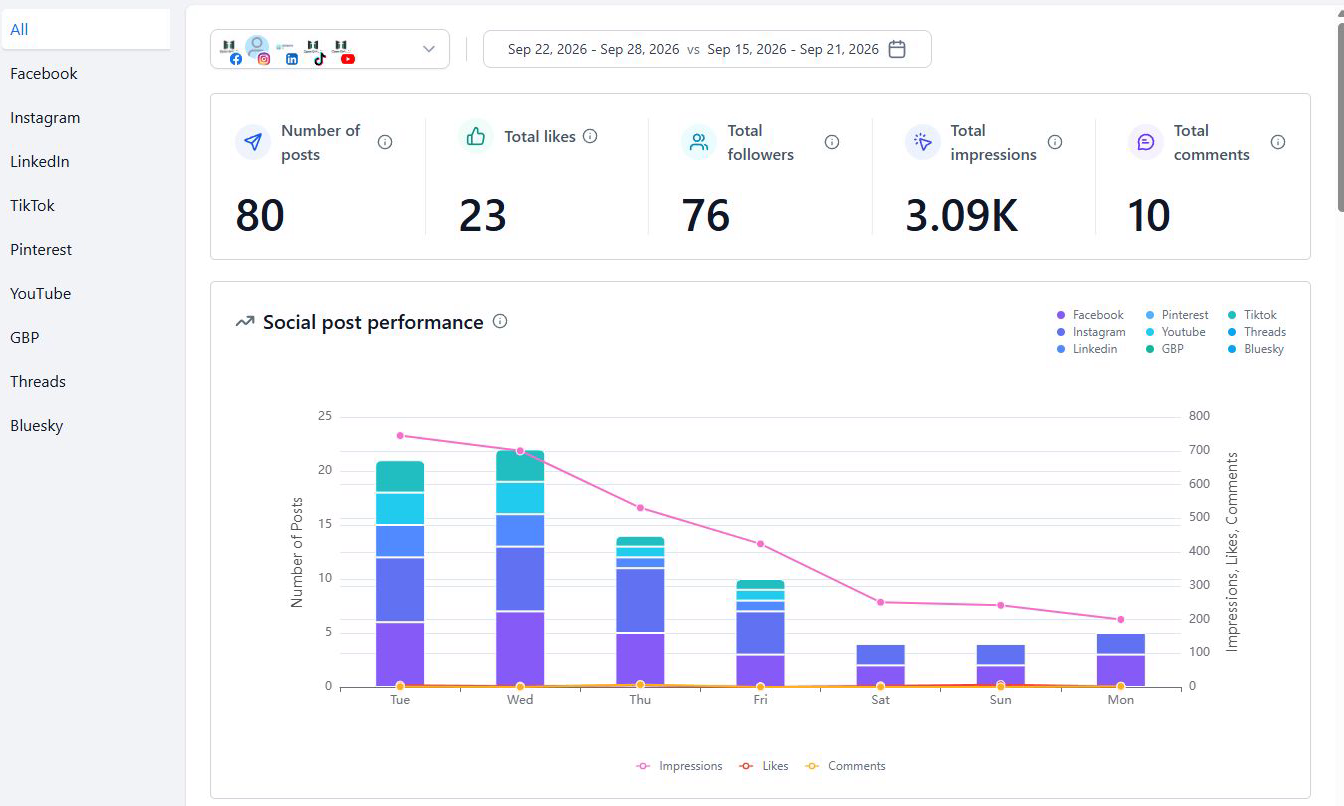This screenshot has height=806, width=1344.
Task: Click the LinkedIn account avatar in selector
Action: pos(287,53)
